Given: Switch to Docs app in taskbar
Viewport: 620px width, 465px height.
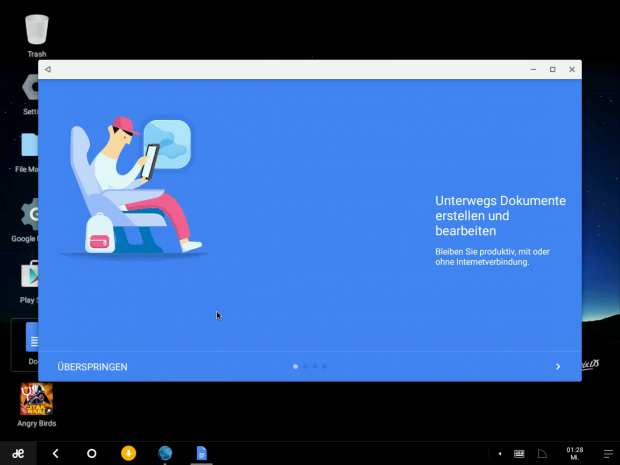Looking at the screenshot, I should pyautogui.click(x=202, y=453).
